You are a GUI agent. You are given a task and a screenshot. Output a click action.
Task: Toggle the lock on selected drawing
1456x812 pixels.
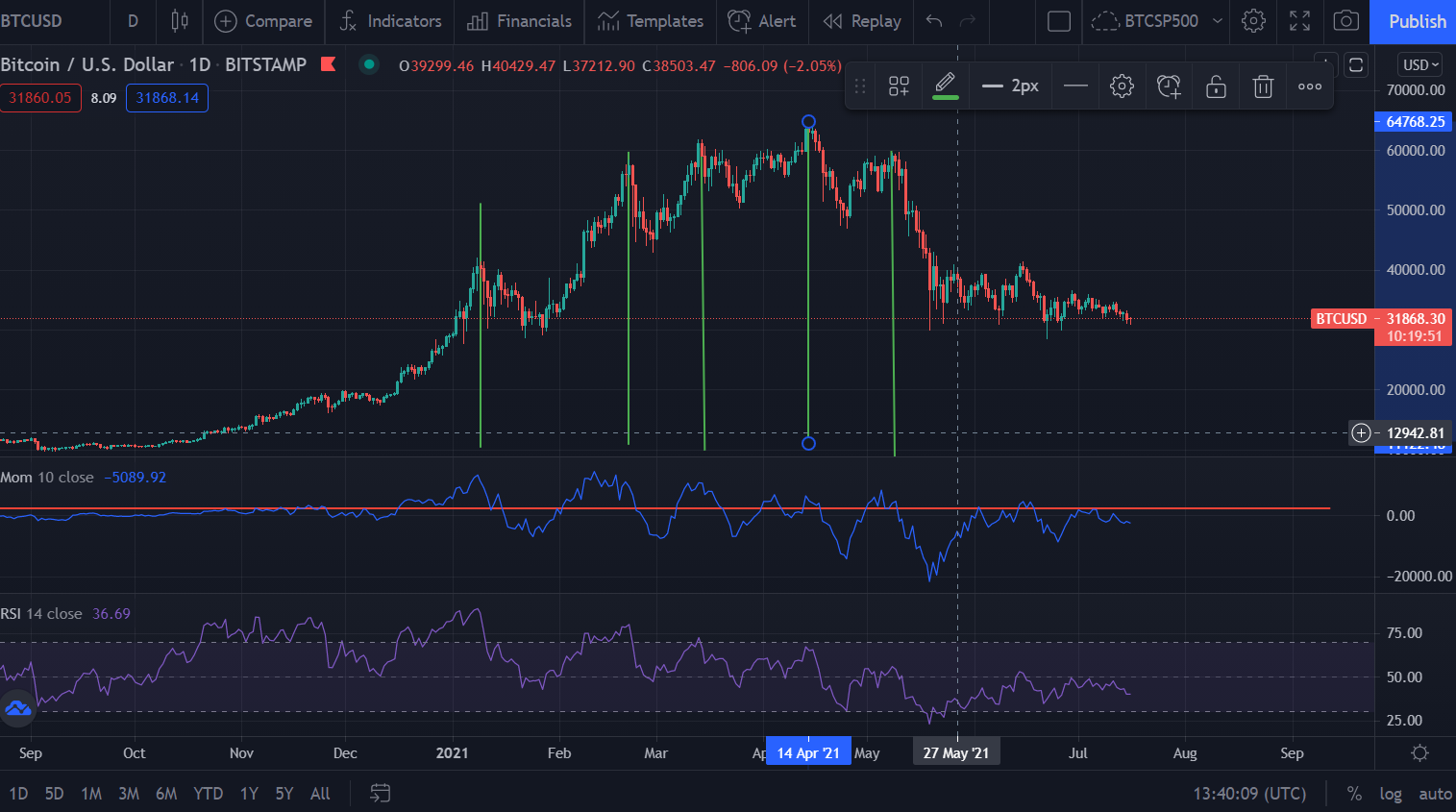(1216, 86)
